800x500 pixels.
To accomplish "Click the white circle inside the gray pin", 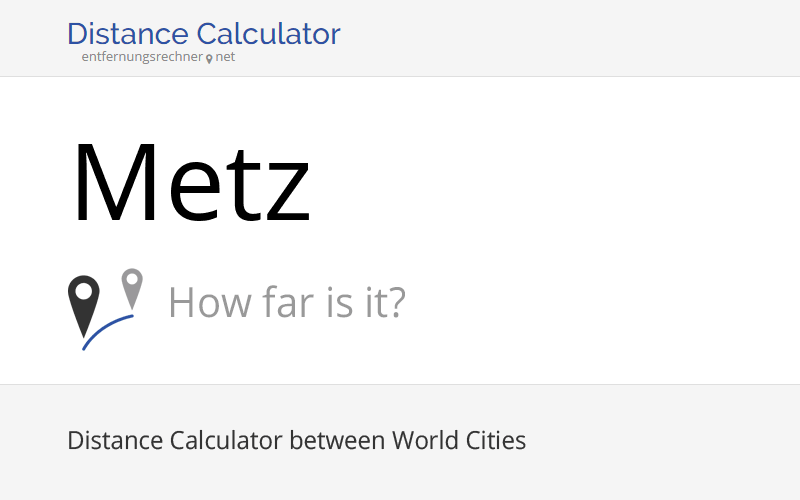I will pyautogui.click(x=132, y=279).
